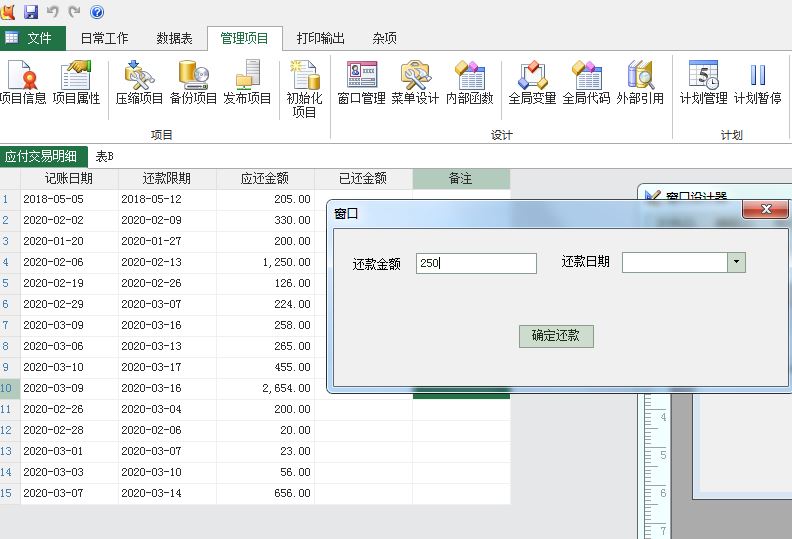Screen dimensions: 792x539
Task: Select the 应付交易明细 table tab
Action: coord(43,156)
